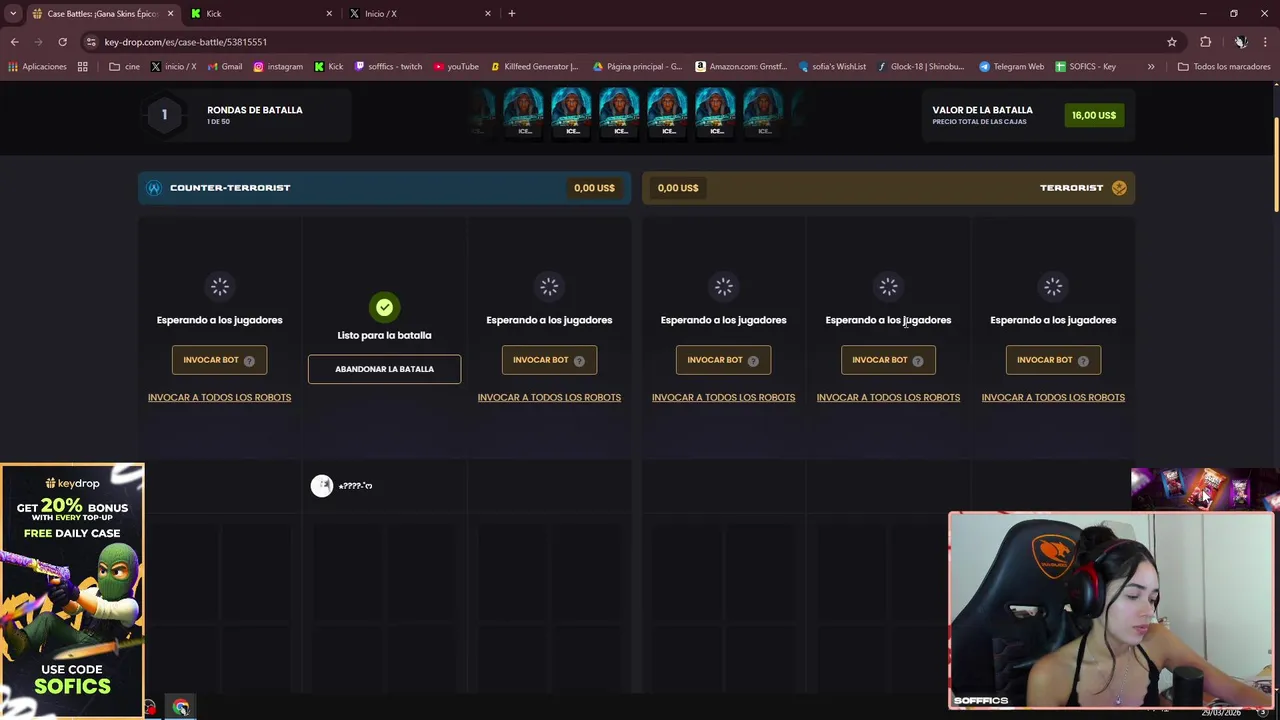Open the sofffics - twitch bookmark

(388, 67)
